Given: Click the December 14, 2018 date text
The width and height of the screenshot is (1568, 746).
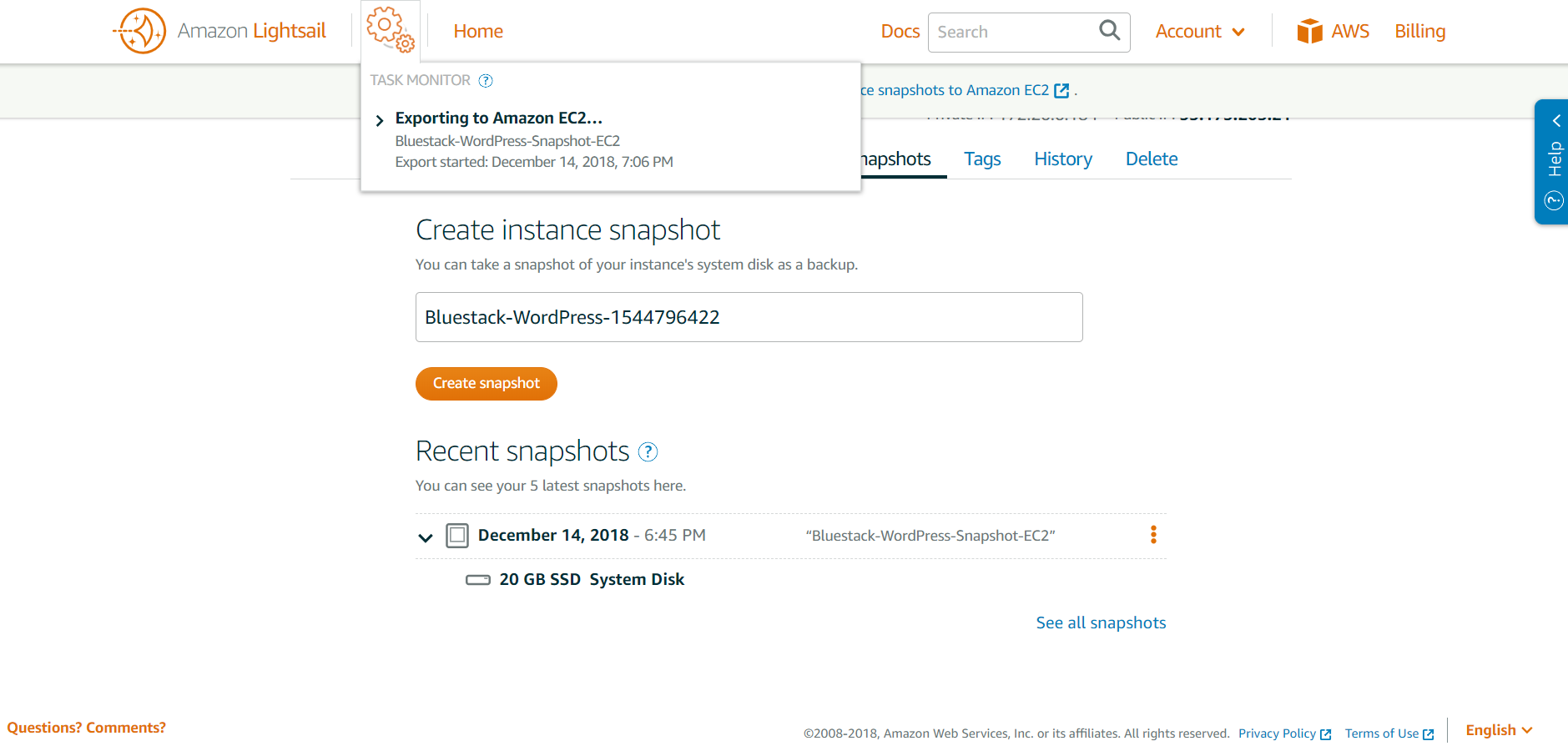Looking at the screenshot, I should (x=553, y=536).
